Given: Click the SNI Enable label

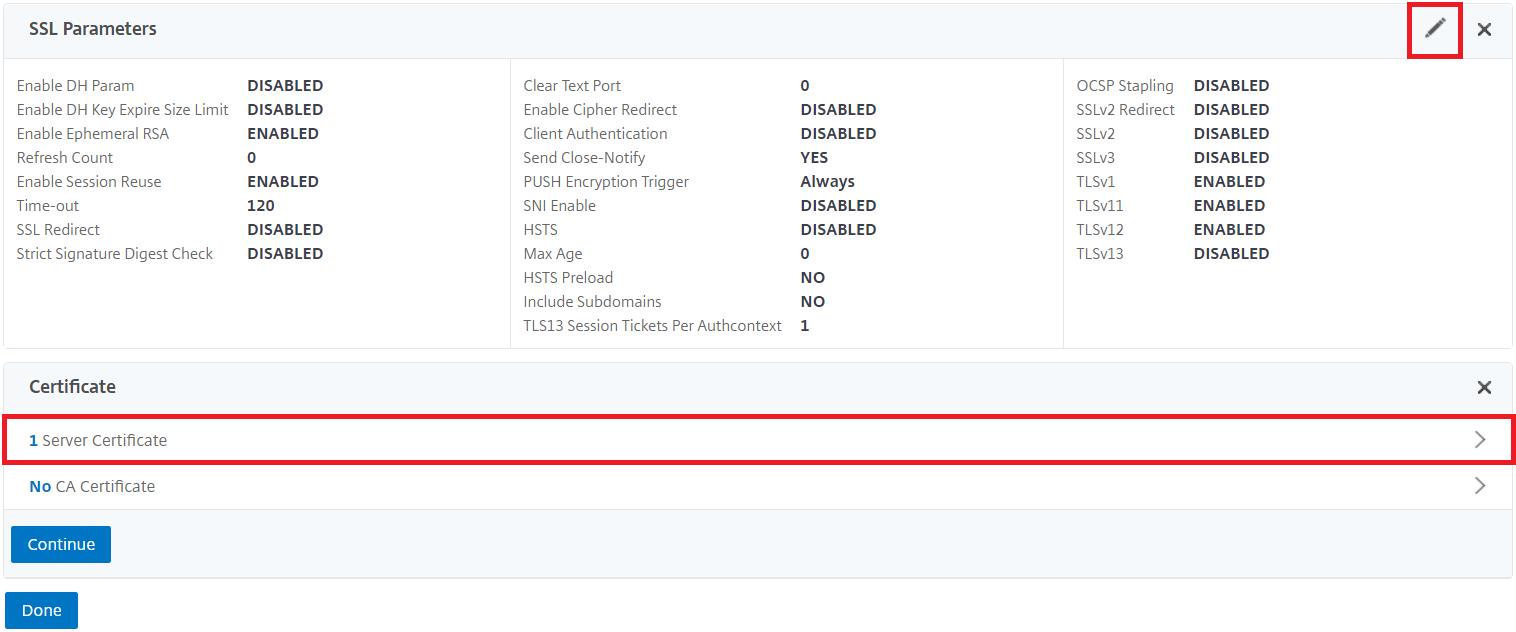Looking at the screenshot, I should (x=559, y=206).
